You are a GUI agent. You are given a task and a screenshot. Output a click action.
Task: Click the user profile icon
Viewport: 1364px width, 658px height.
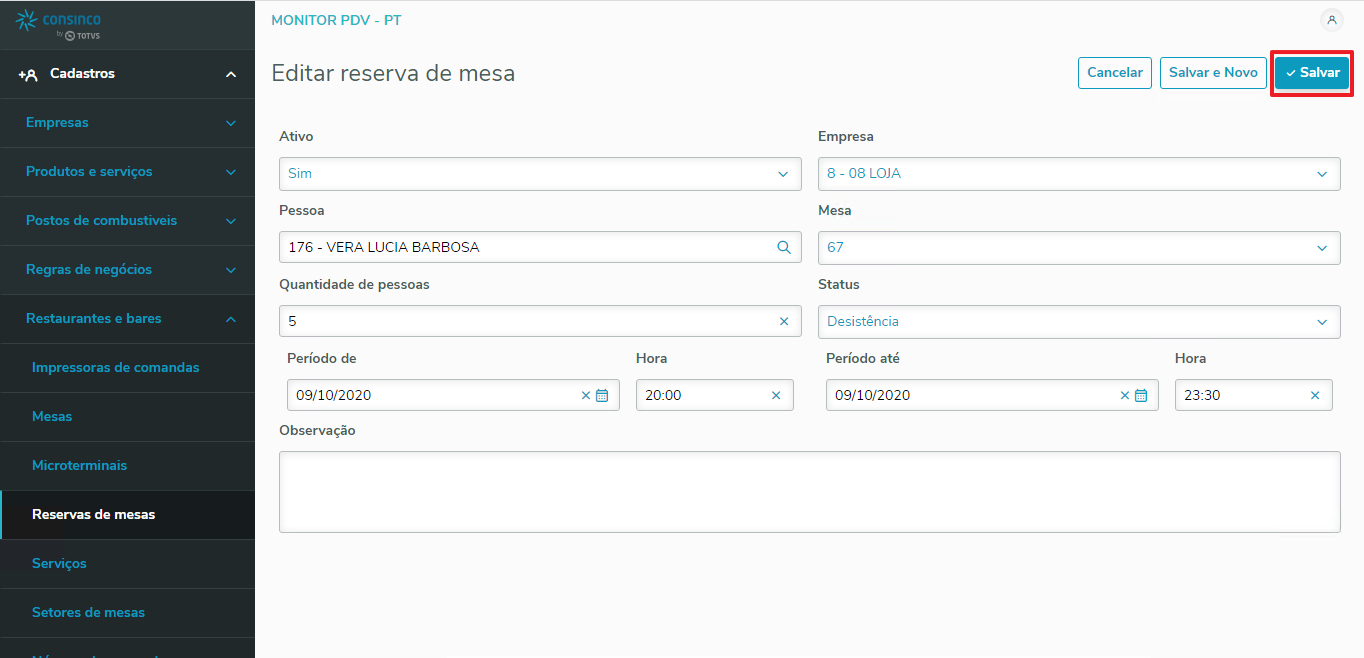1331,20
